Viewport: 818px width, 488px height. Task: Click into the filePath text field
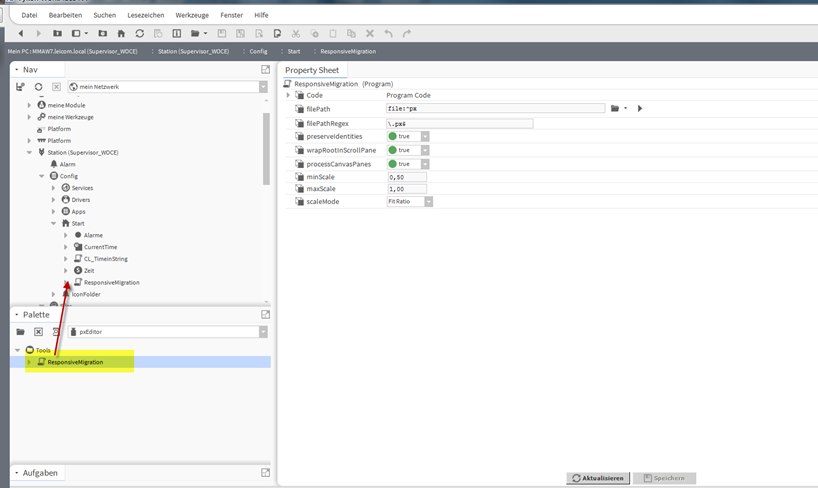[495, 109]
